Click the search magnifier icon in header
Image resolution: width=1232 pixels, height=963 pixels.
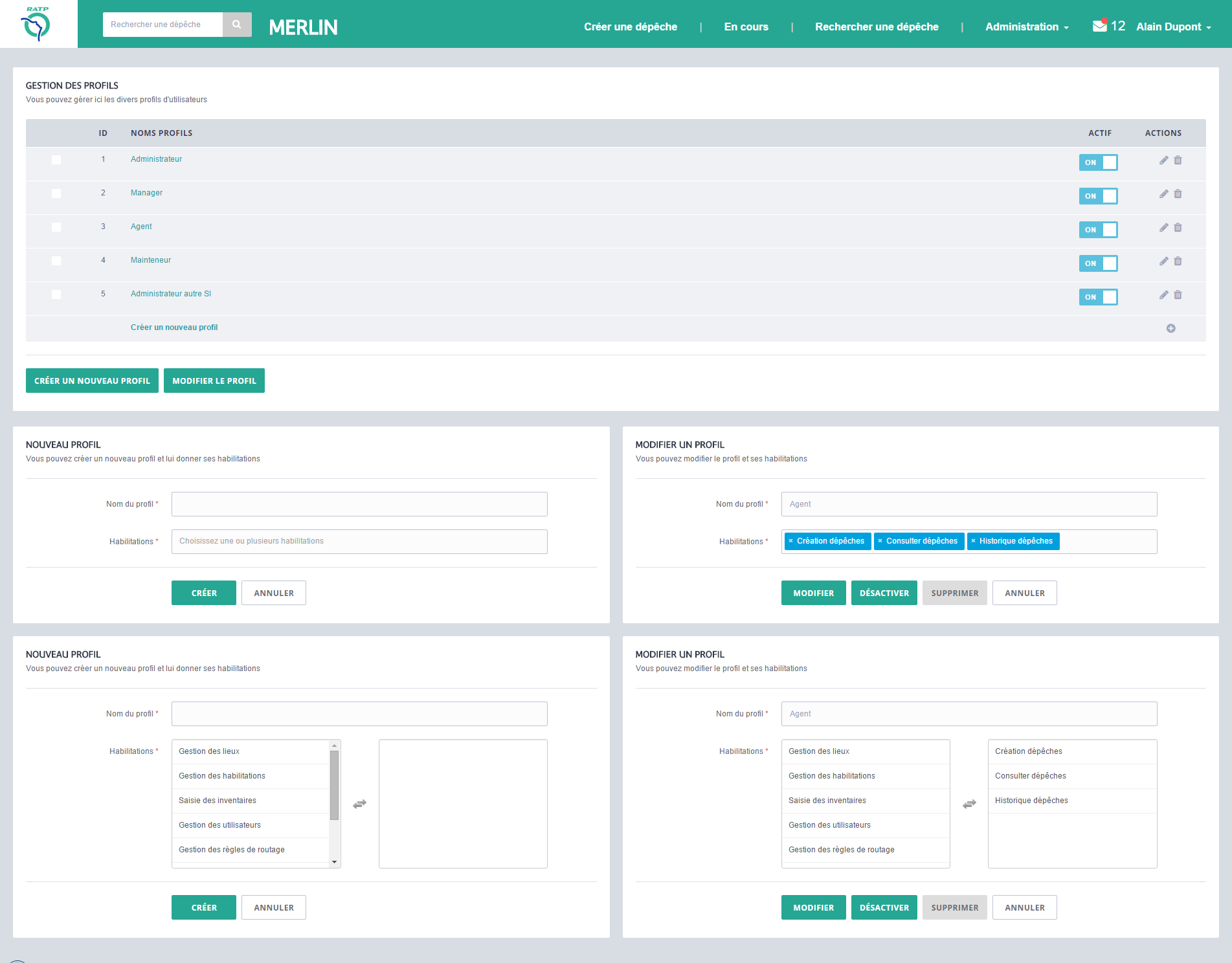pos(237,25)
